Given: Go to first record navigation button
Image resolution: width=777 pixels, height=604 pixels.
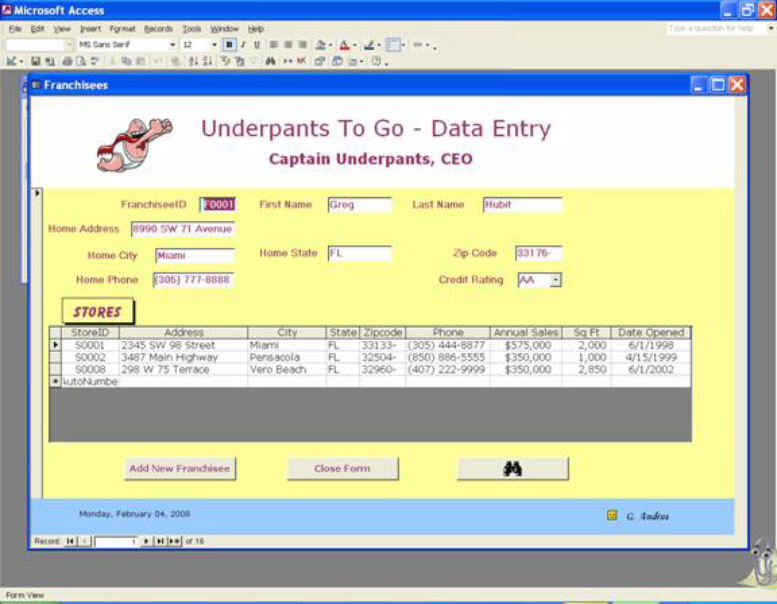Looking at the screenshot, I should (70, 541).
